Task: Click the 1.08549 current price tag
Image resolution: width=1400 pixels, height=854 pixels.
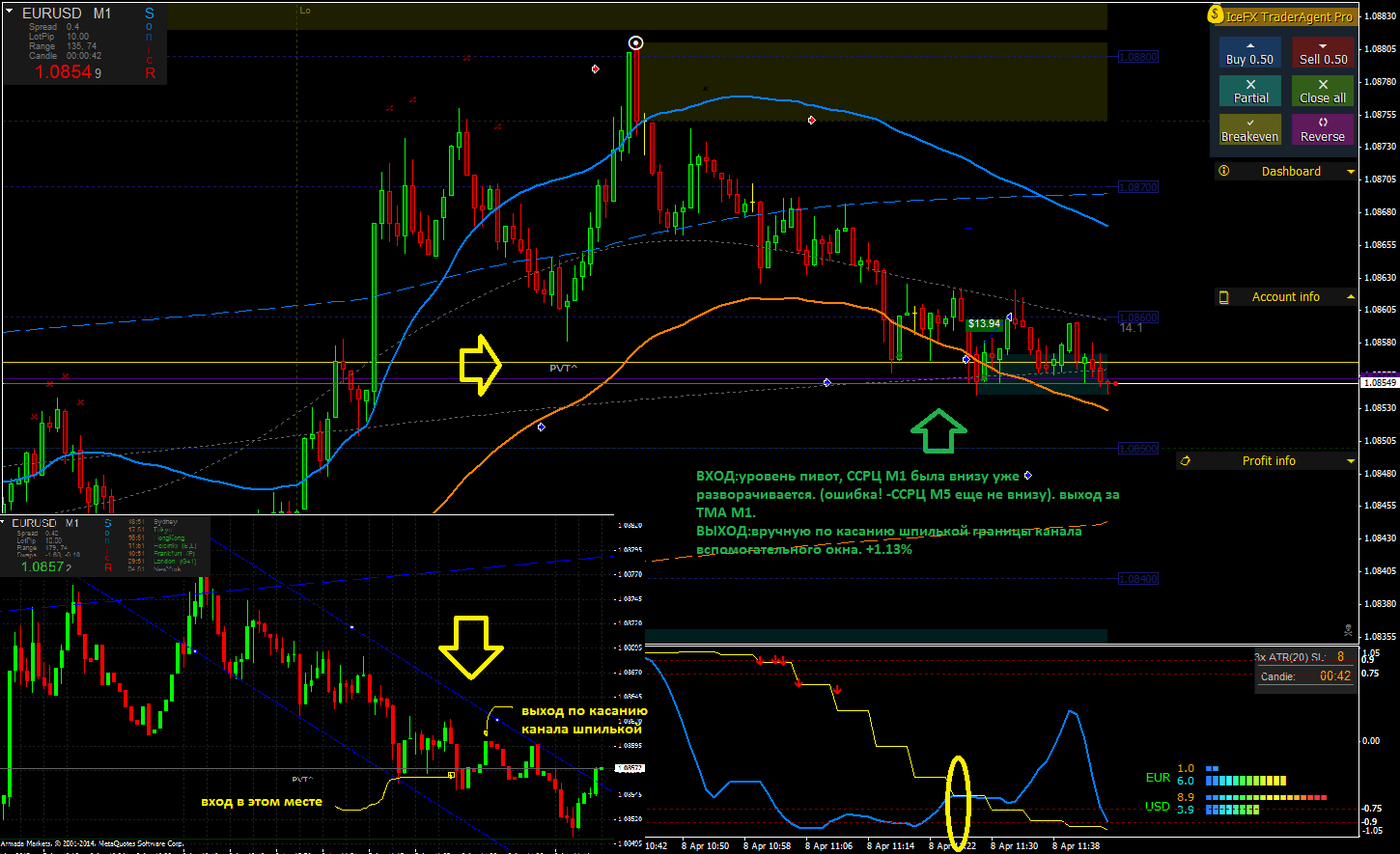Action: [1378, 383]
